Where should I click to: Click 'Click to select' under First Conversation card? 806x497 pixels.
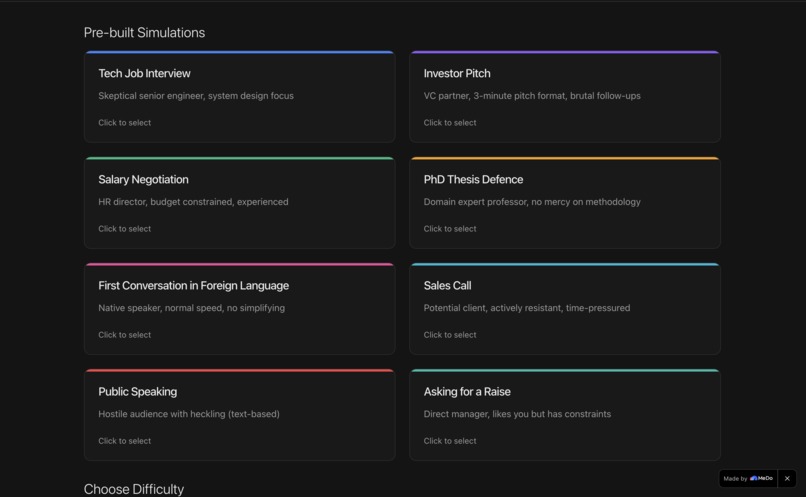click(x=124, y=335)
